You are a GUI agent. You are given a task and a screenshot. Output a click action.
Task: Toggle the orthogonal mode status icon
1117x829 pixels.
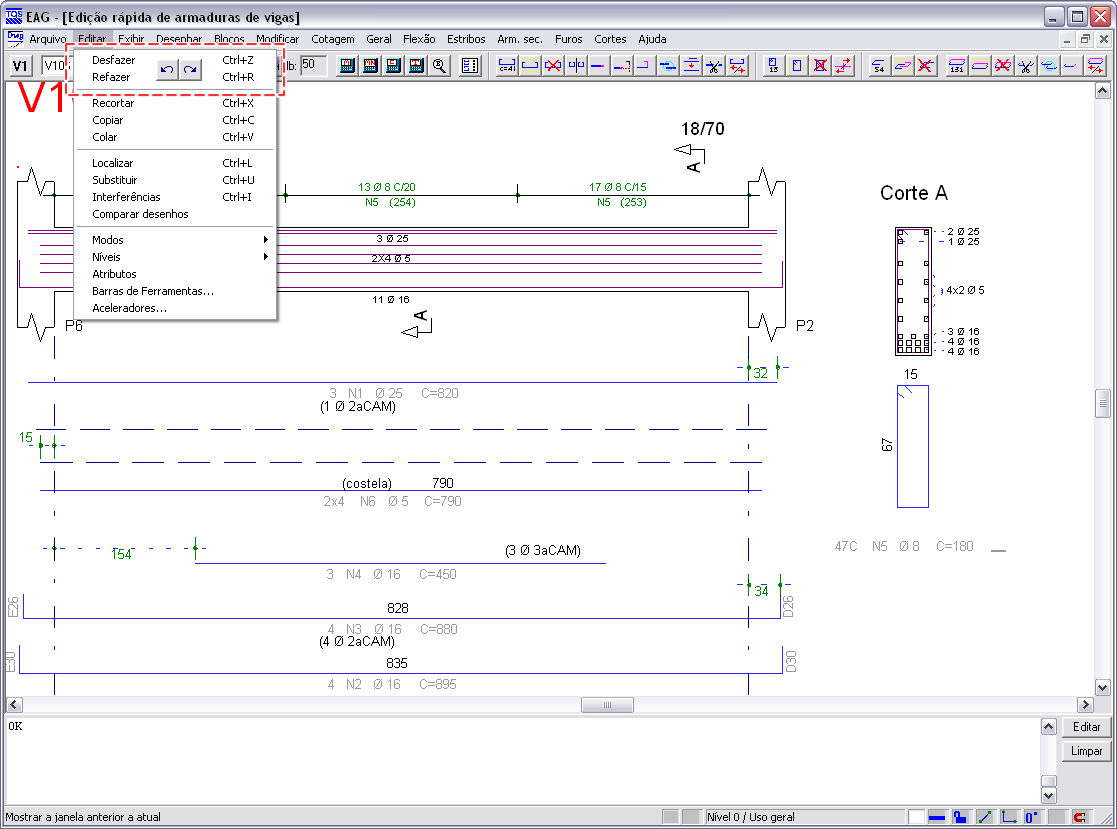1009,817
